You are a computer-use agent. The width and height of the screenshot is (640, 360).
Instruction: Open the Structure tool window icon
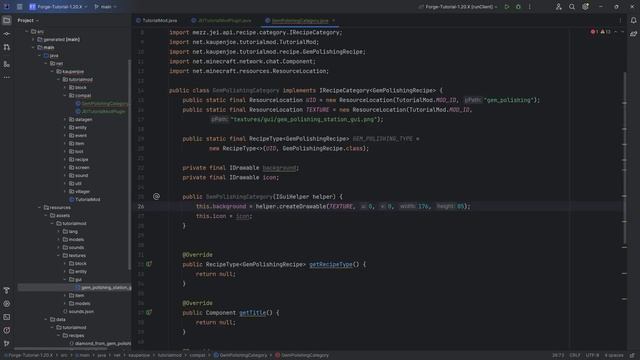[7, 64]
